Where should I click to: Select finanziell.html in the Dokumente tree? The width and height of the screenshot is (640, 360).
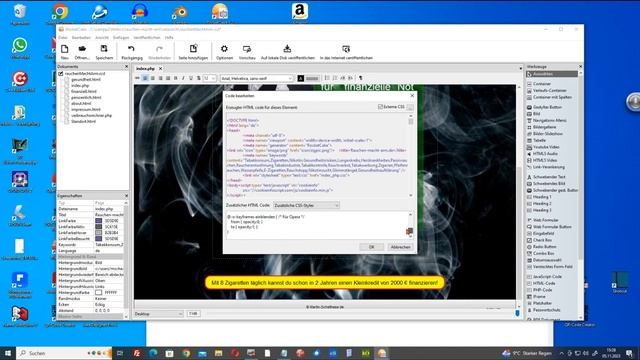point(84,91)
